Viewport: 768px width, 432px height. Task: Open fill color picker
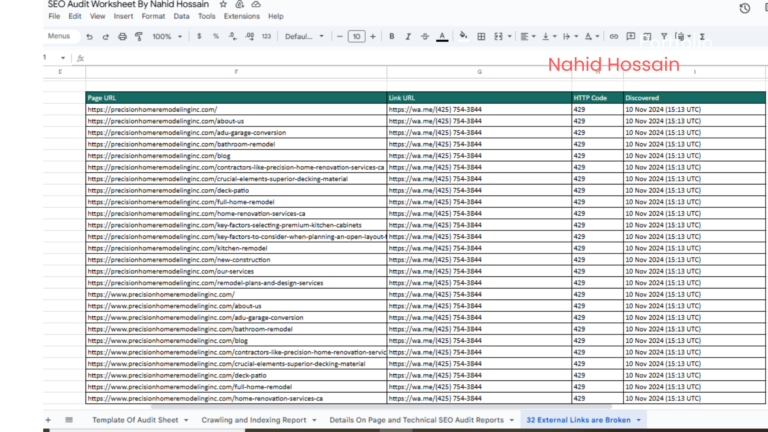[463, 36]
